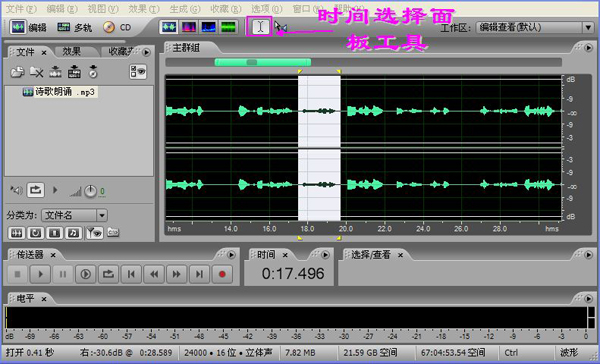The width and height of the screenshot is (600, 364).
Task: Select the spectral frequency display icon
Action: click(189, 27)
